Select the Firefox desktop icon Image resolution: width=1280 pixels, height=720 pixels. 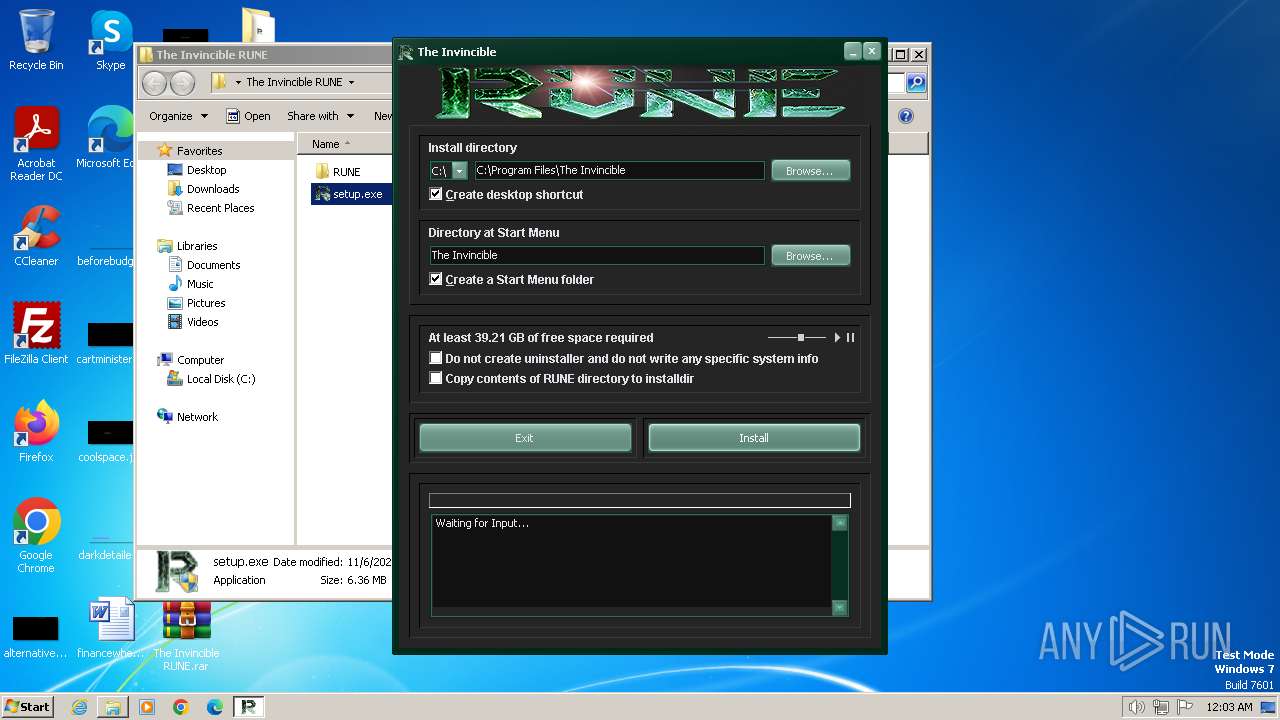tap(36, 432)
